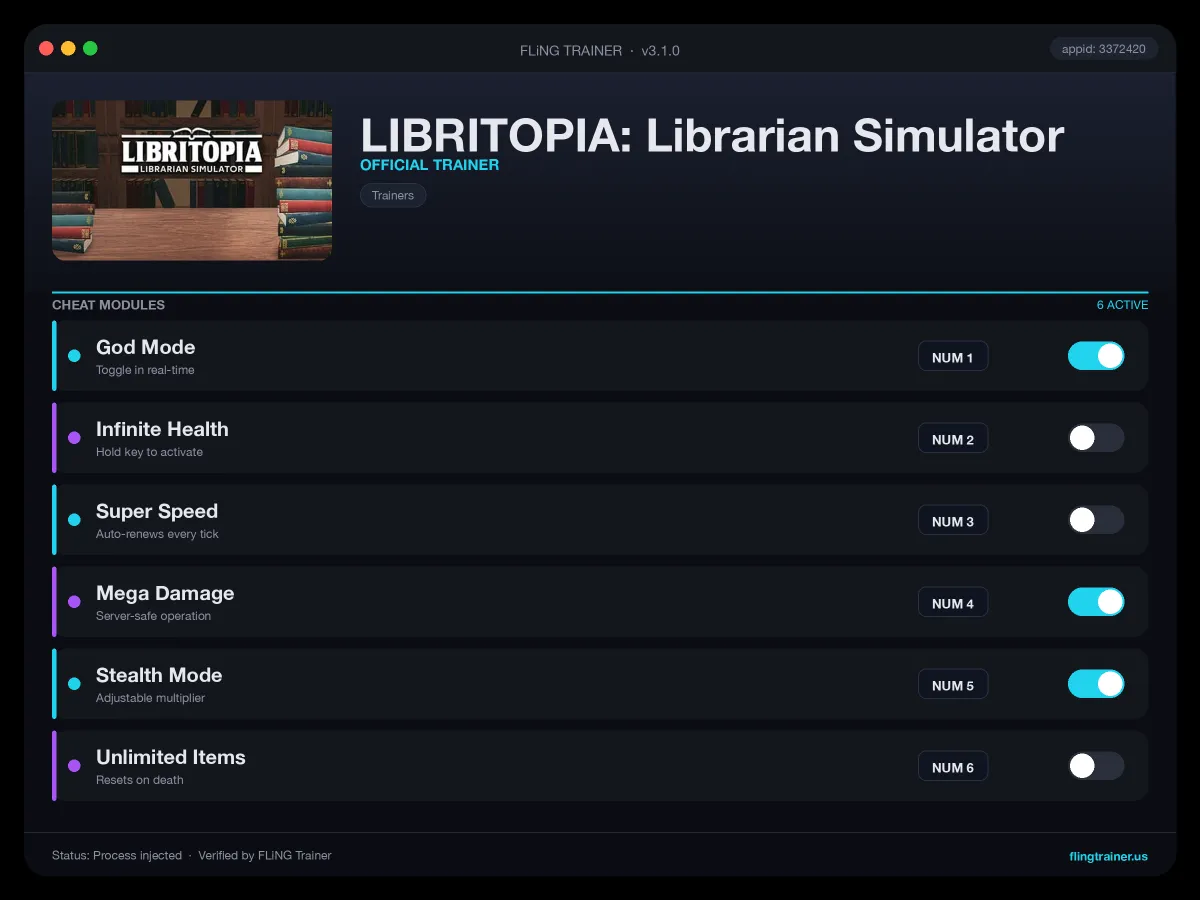1200x900 pixels.
Task: Click the FLiNG TRAINER v3.1.0 window title
Action: point(600,50)
